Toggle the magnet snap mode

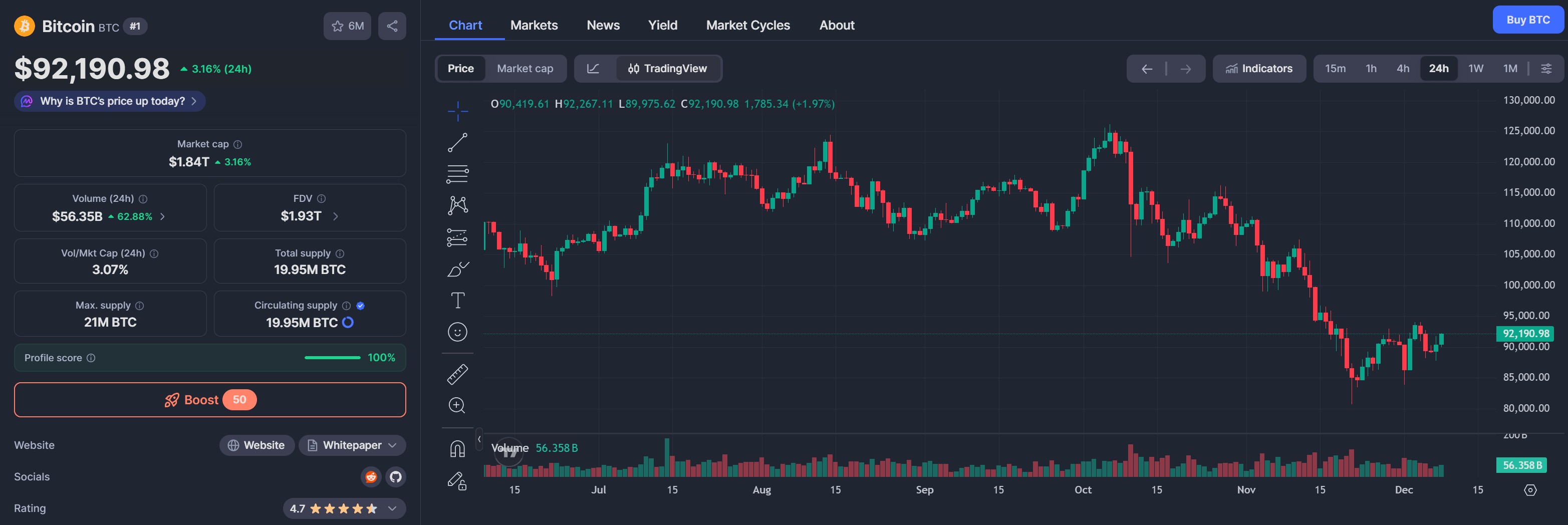click(457, 449)
